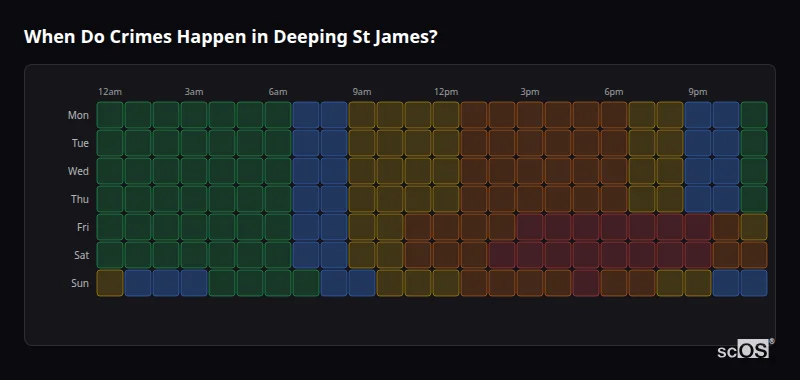The width and height of the screenshot is (800, 380).
Task: Select the Monday 9pm blue cell
Action: pos(697,115)
